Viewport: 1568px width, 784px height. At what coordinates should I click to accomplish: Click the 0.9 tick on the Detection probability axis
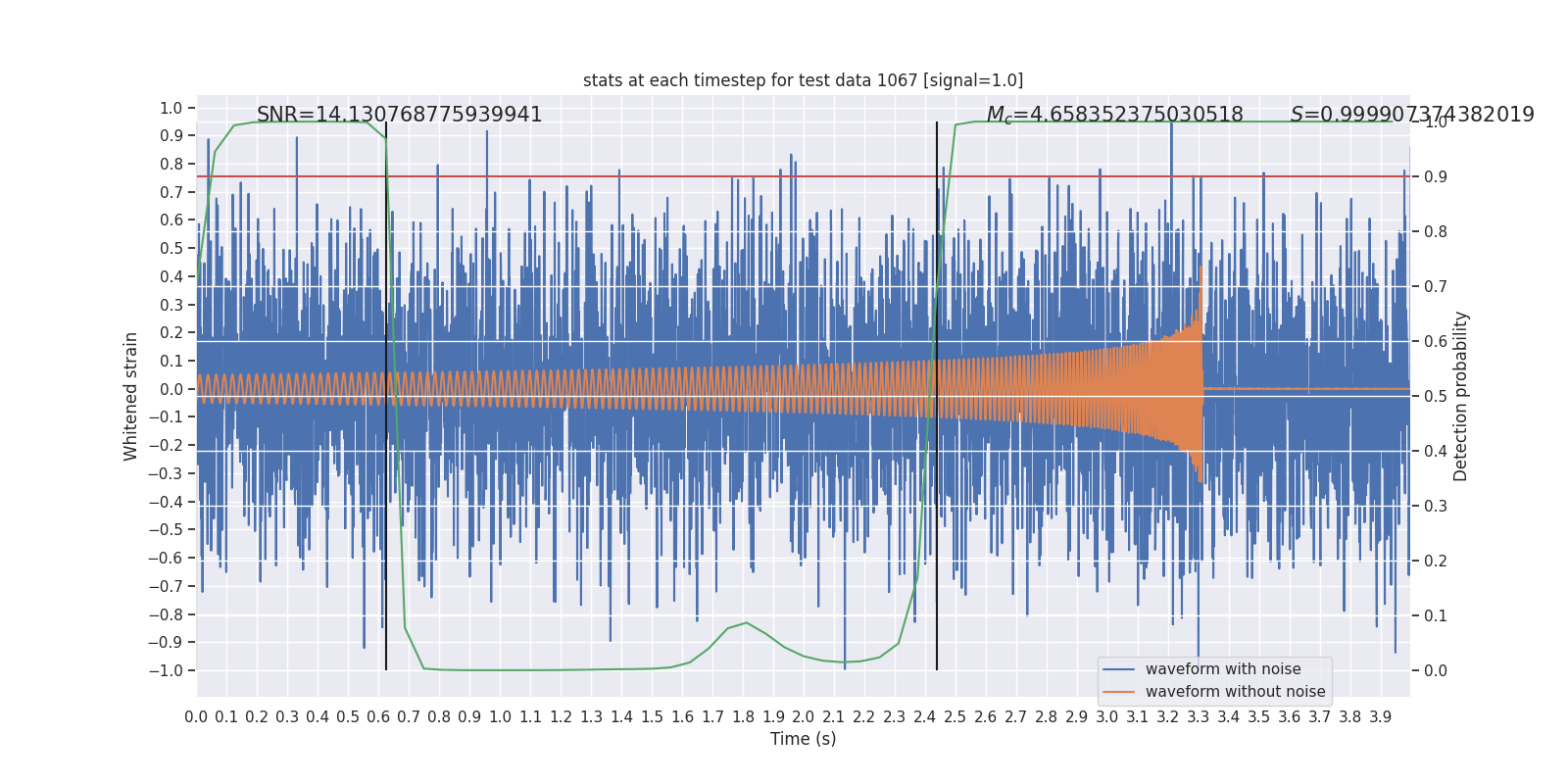[1436, 176]
